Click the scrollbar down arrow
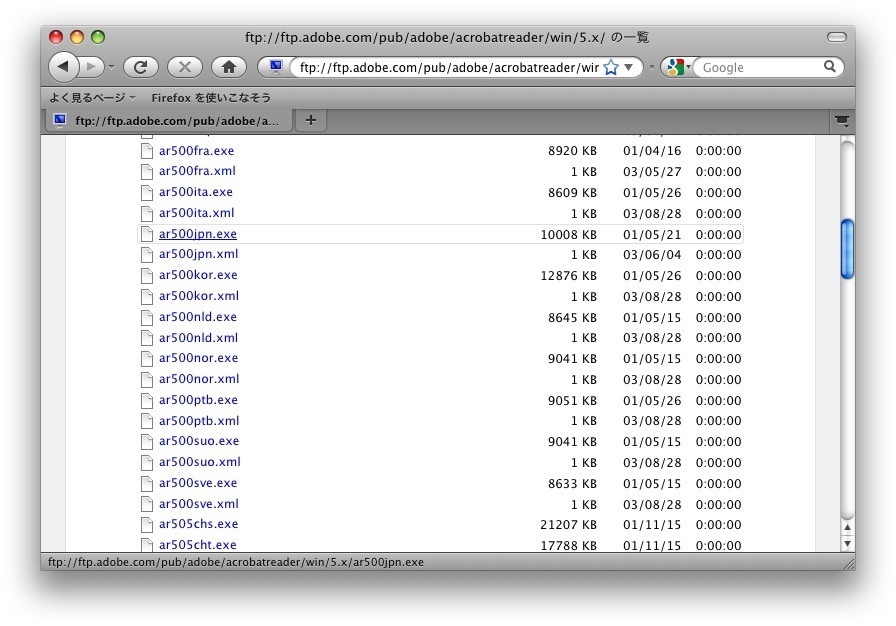896x626 pixels. (847, 544)
